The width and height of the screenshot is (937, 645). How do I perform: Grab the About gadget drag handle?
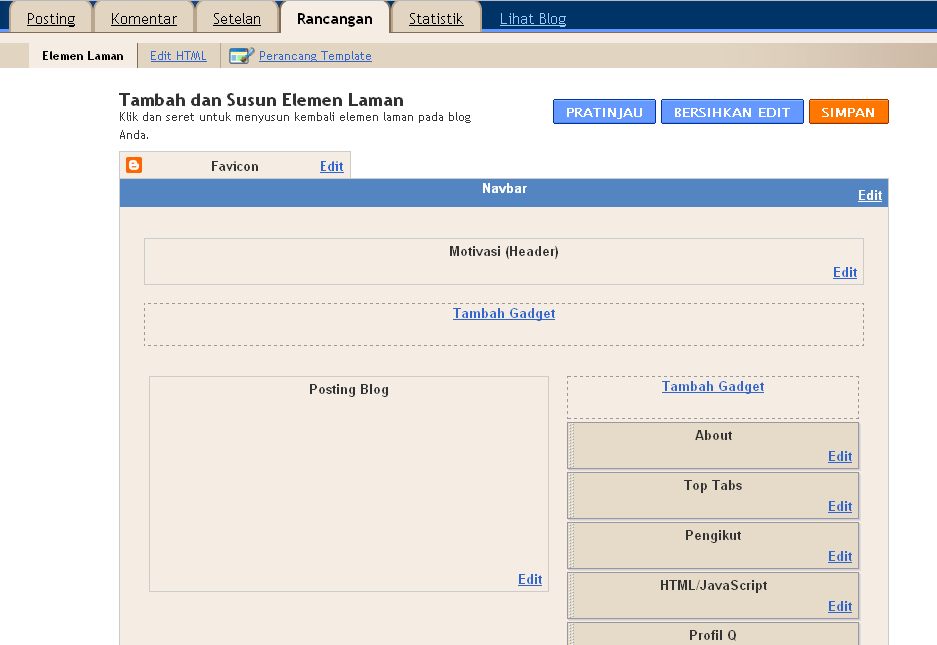coord(571,445)
